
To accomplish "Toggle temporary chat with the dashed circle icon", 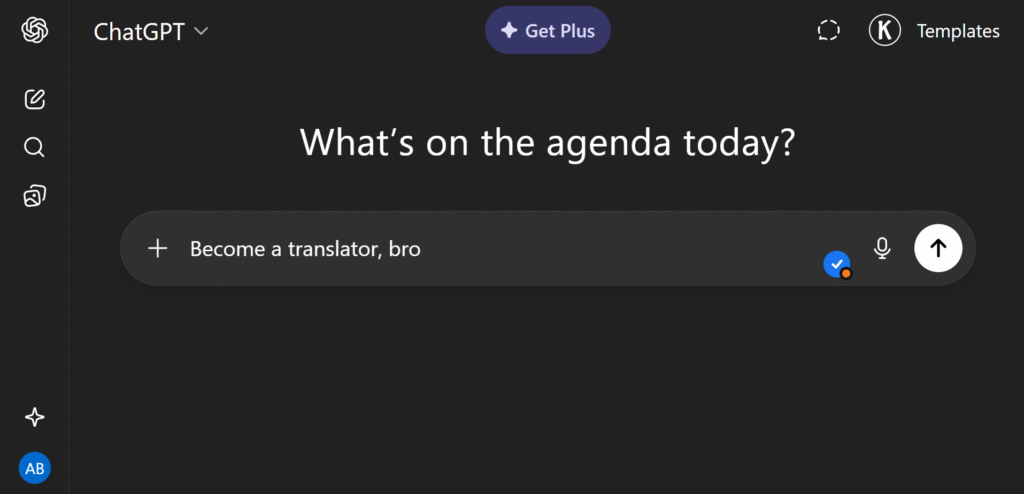I will coord(828,31).
